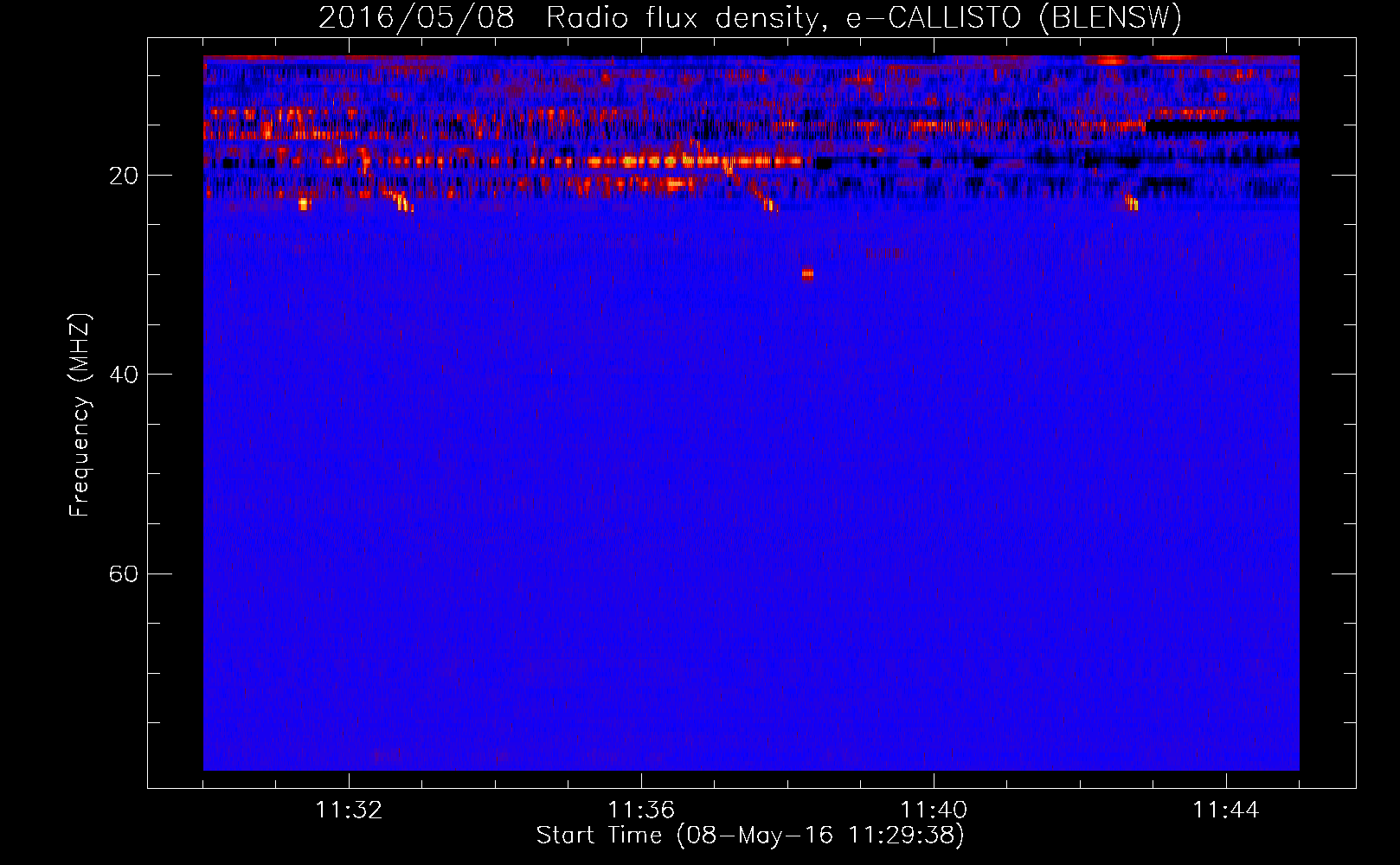Click the 11:44 time axis label

(x=1226, y=811)
